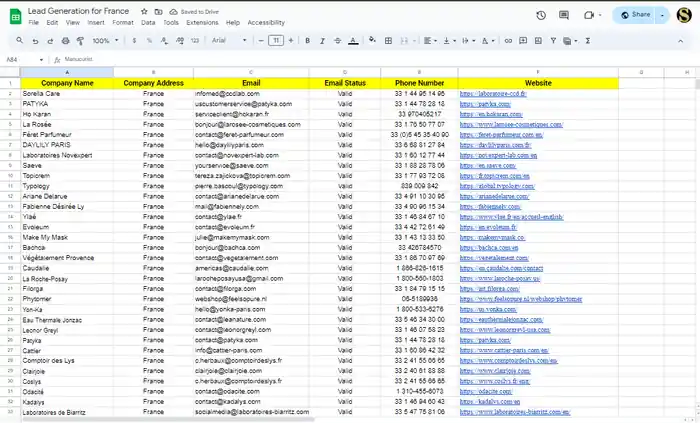Open the La Rosée website link

tap(511, 124)
